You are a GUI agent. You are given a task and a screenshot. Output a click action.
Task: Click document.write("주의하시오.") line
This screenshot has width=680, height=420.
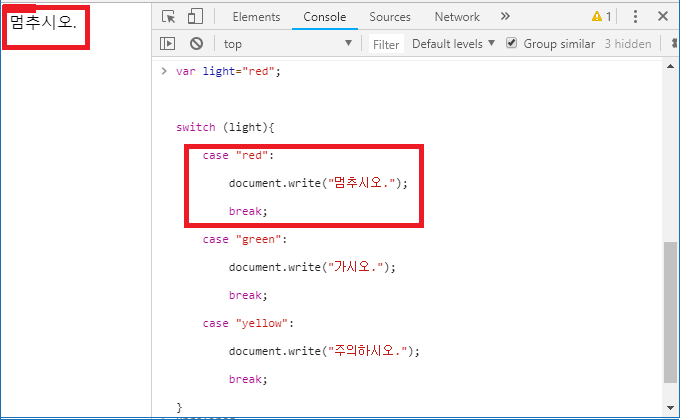pyautogui.click(x=324, y=351)
